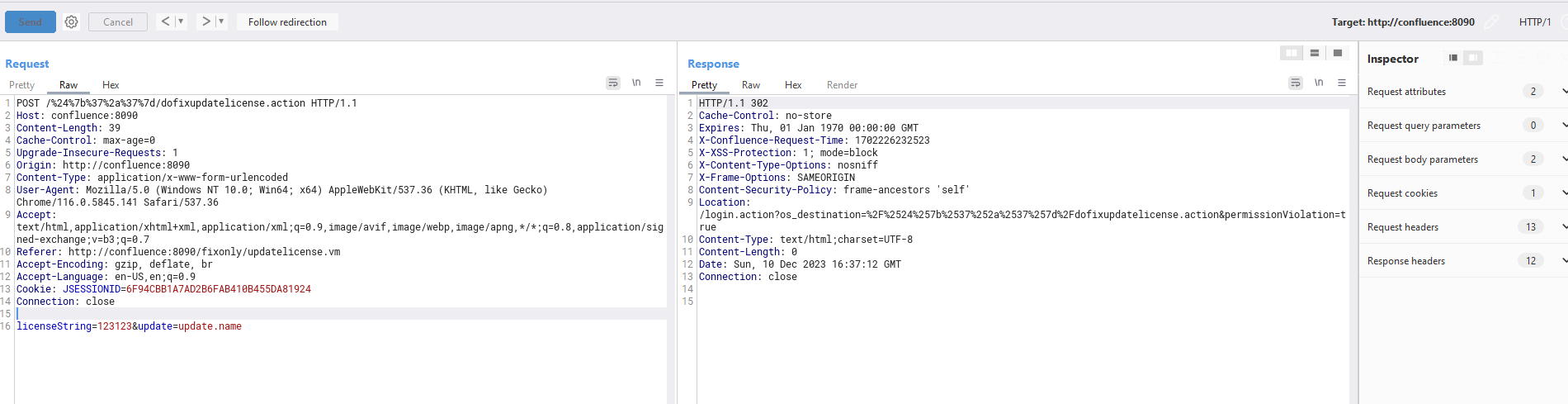Click the Request panel heading
The image size is (1568, 404).
pyautogui.click(x=27, y=64)
